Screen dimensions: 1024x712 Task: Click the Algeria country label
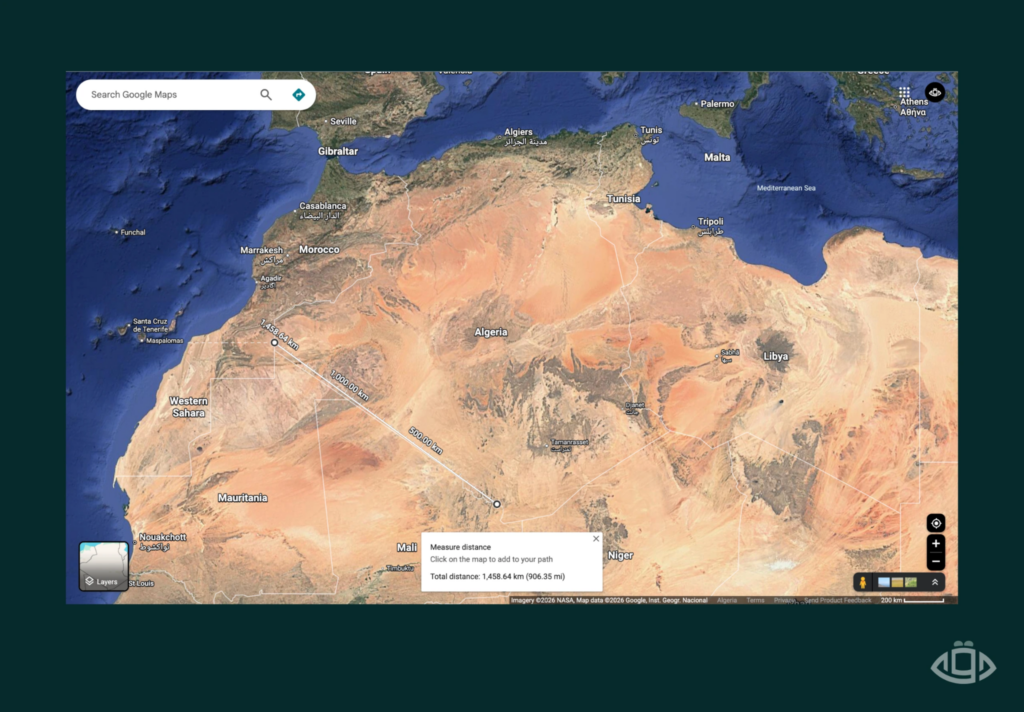[490, 332]
